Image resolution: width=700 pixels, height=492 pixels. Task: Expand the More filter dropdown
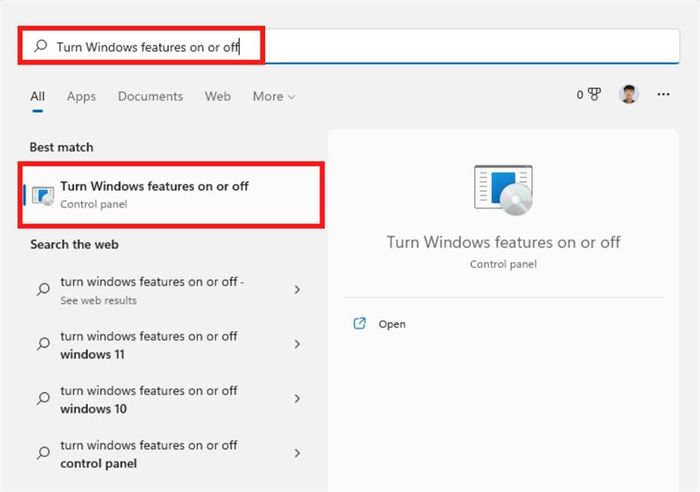pyautogui.click(x=273, y=96)
